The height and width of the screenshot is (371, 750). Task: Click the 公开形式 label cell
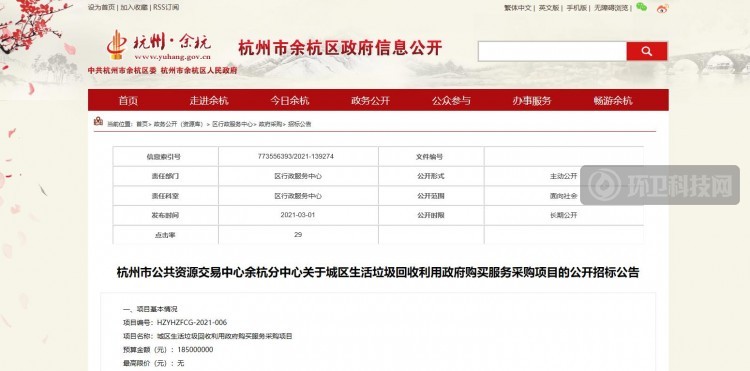431,176
